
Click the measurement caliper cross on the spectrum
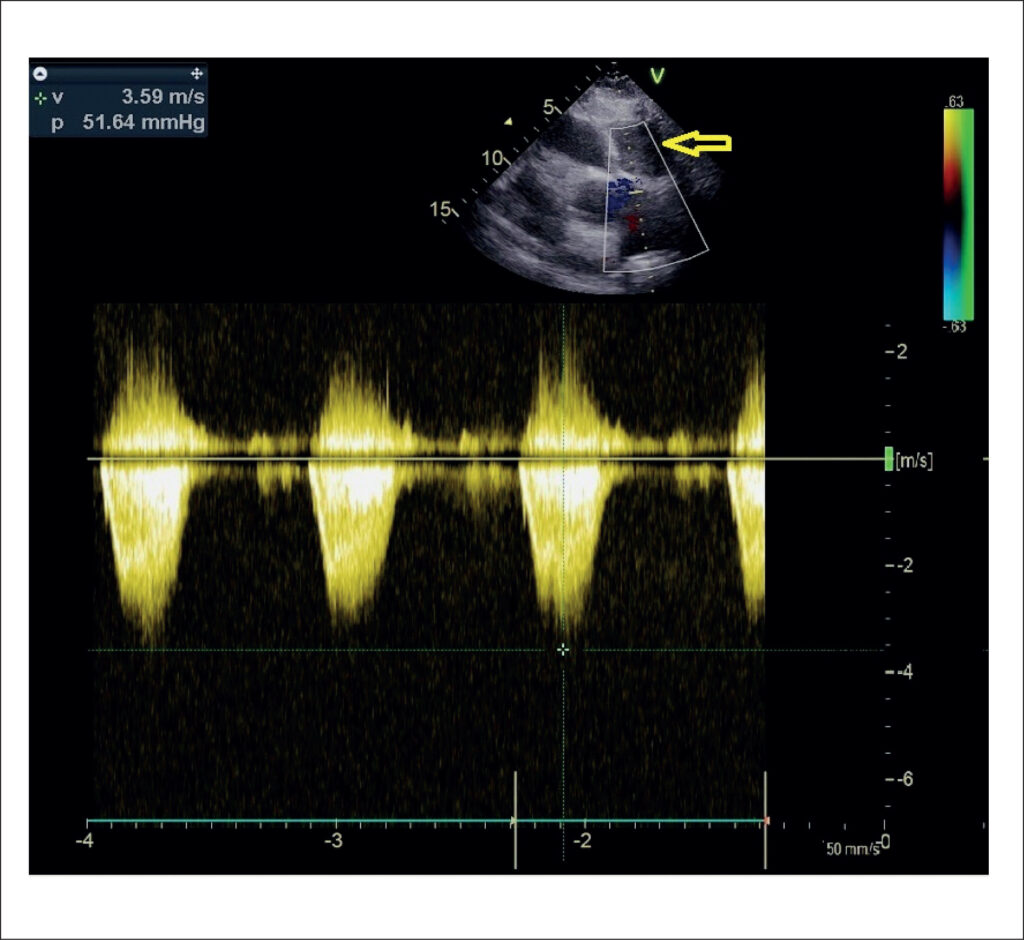(563, 650)
